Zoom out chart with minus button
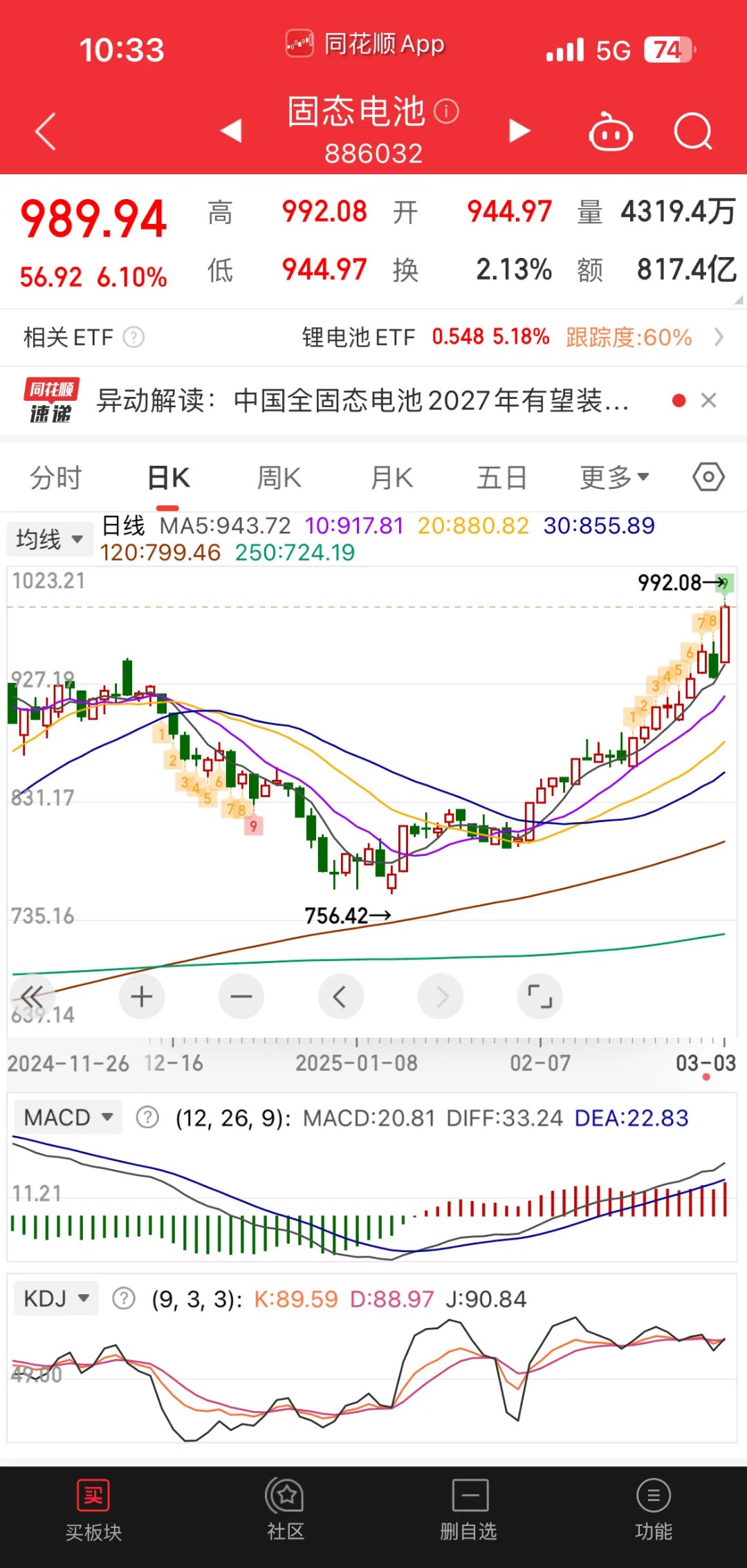747x1568 pixels. [x=241, y=996]
